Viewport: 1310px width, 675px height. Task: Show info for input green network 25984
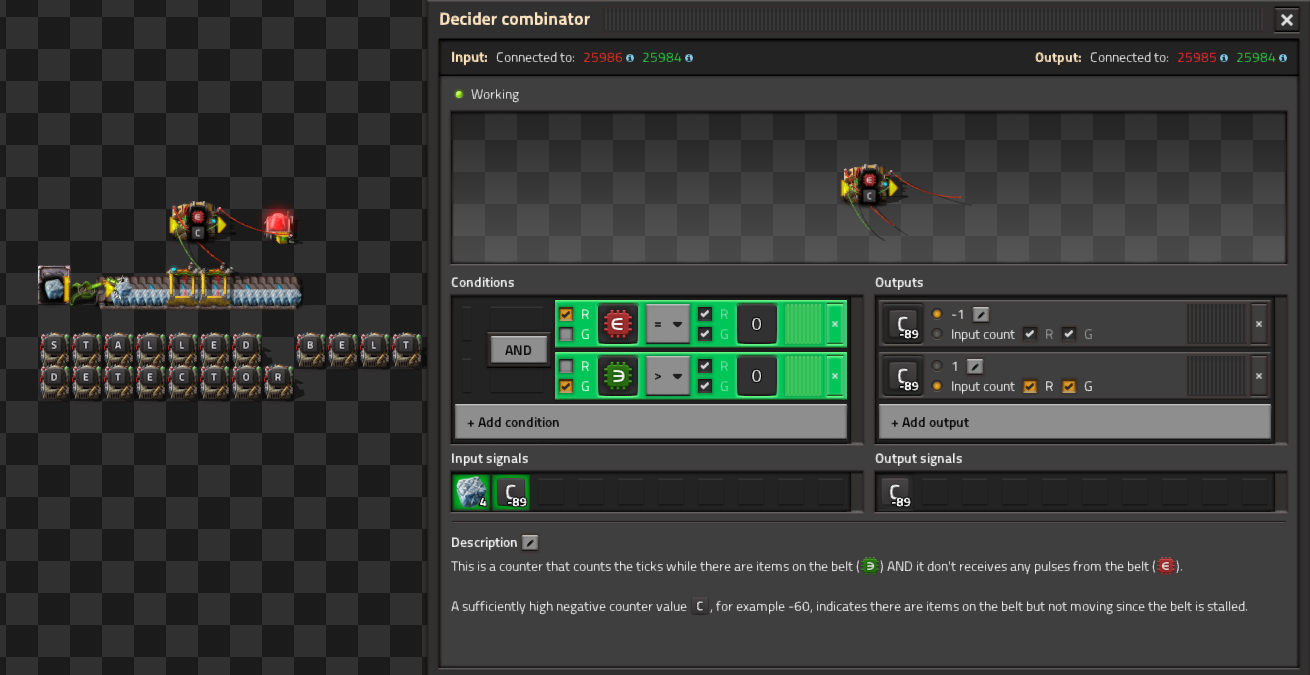tap(689, 58)
